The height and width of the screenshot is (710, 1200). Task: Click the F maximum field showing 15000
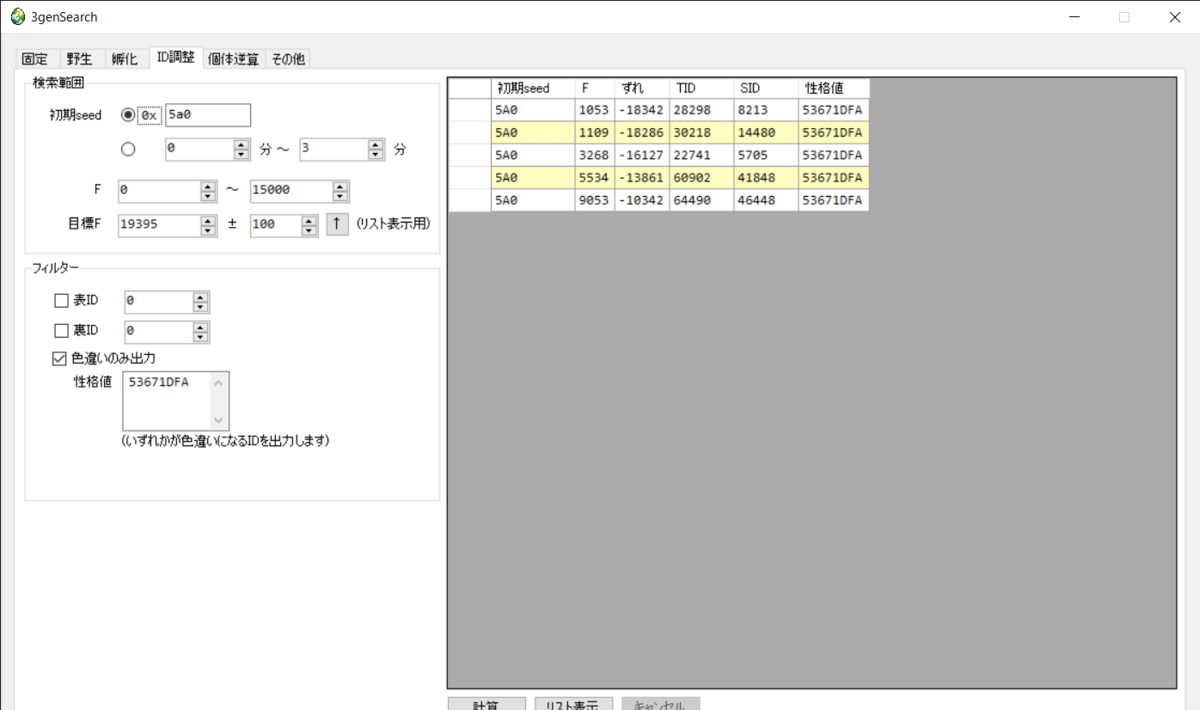tap(299, 190)
